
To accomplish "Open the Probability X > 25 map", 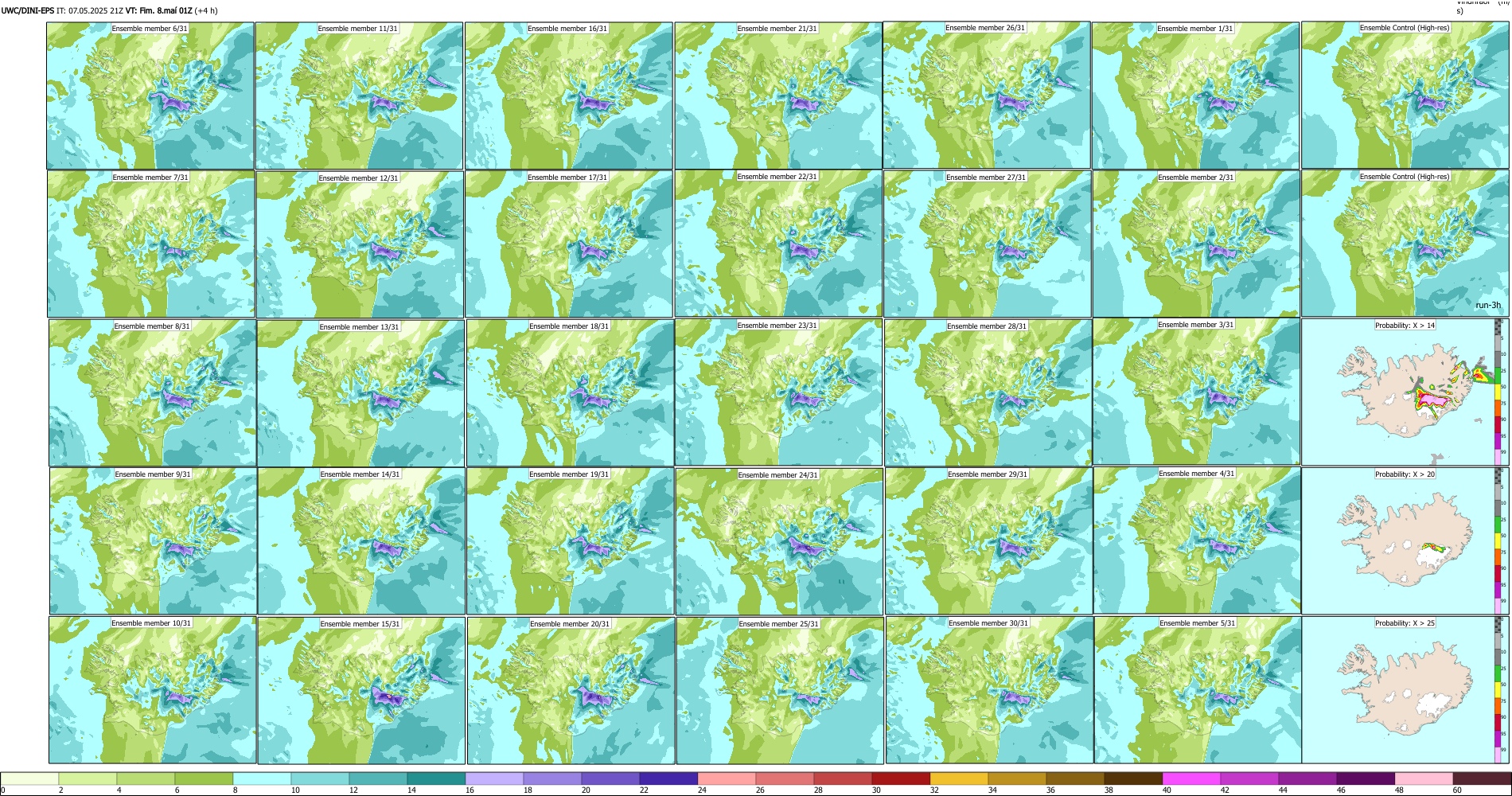I will tap(1398, 689).
